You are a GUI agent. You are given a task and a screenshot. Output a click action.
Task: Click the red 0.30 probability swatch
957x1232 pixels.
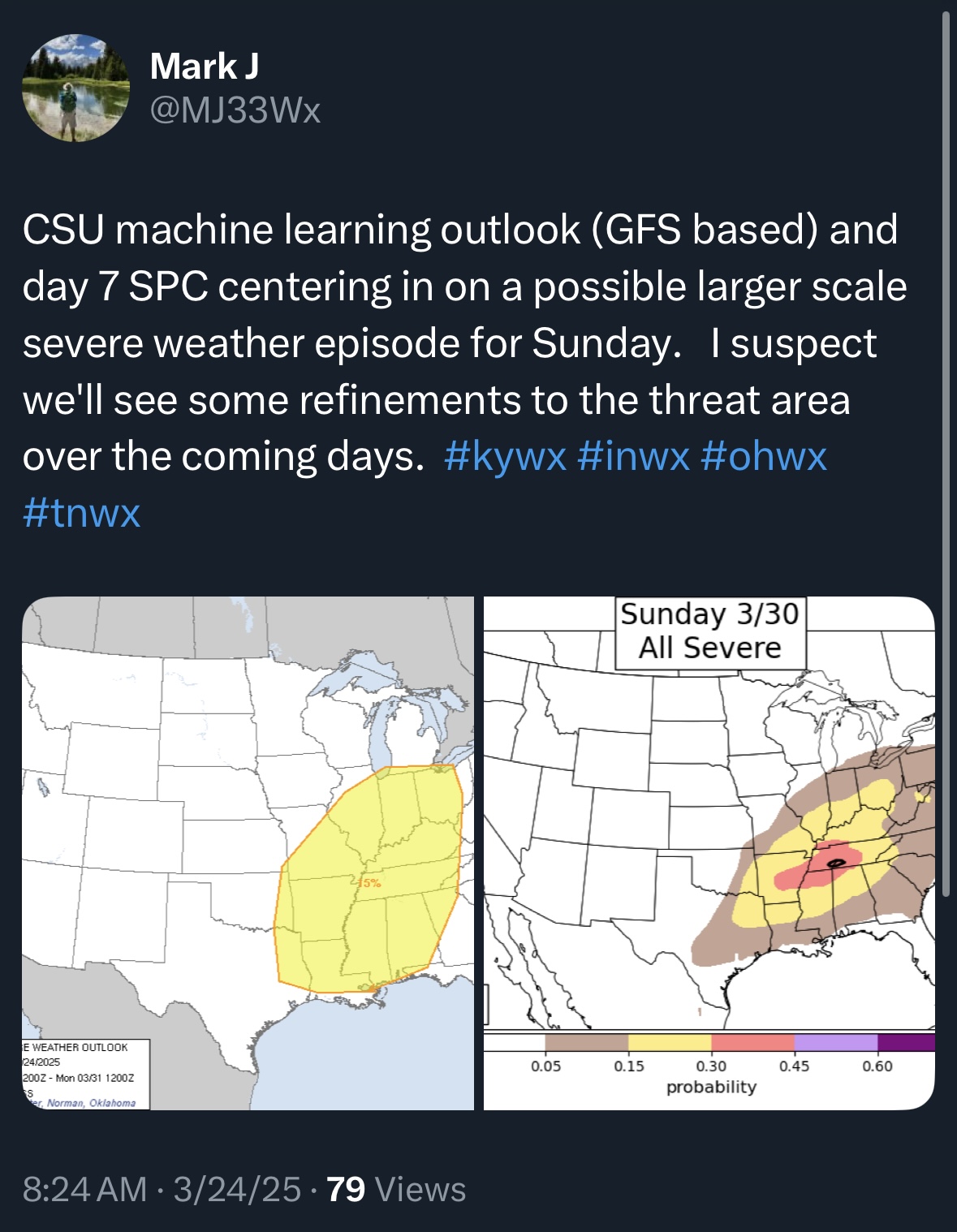click(753, 1043)
